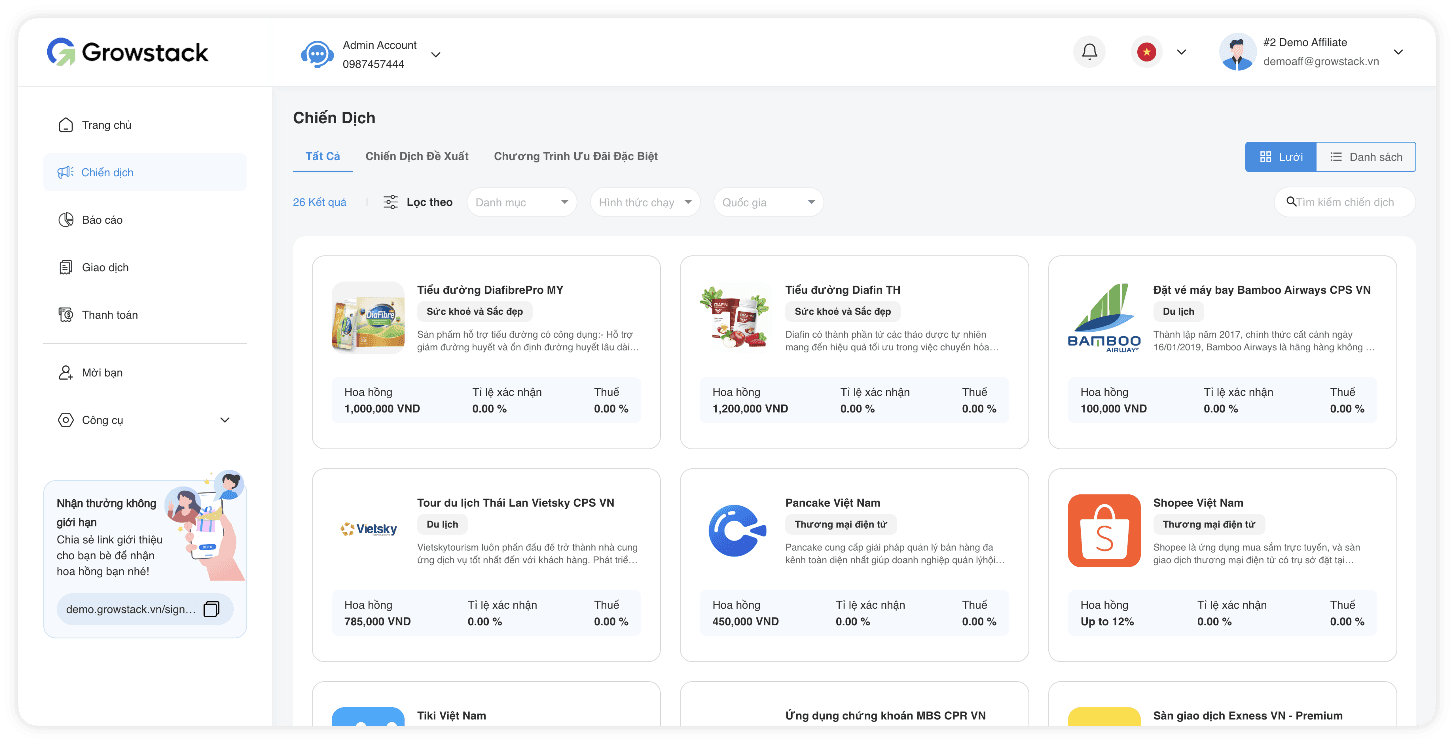The image size is (1454, 744).
Task: Click the Pancake Thương mại điện tử tag
Action: pos(841,524)
